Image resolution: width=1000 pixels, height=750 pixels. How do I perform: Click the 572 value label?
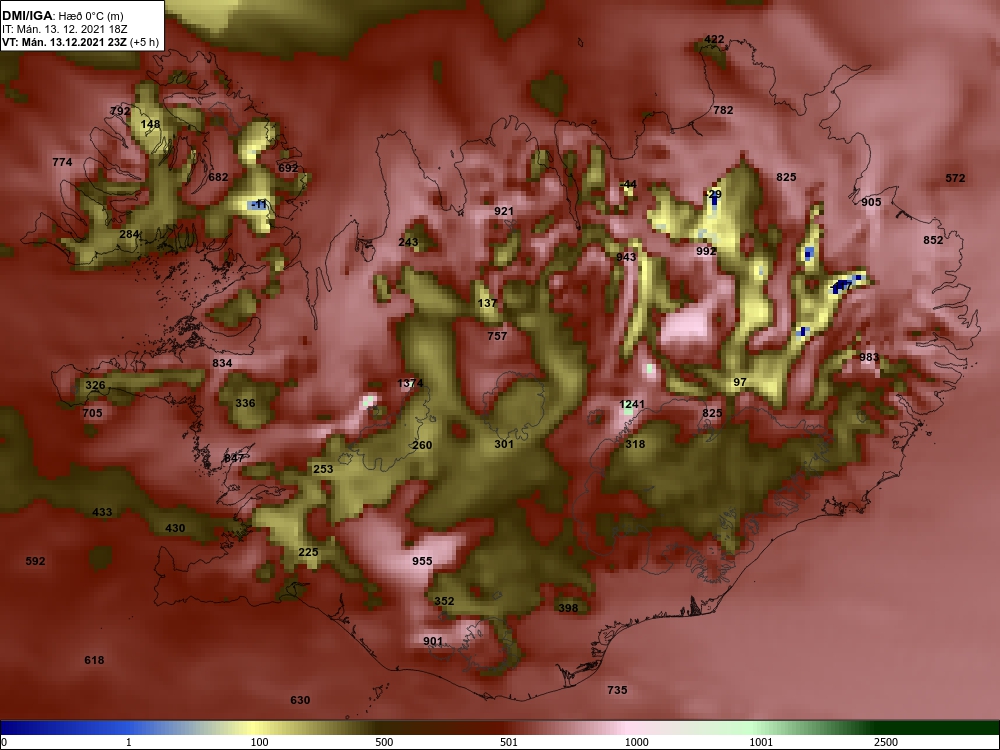point(955,179)
